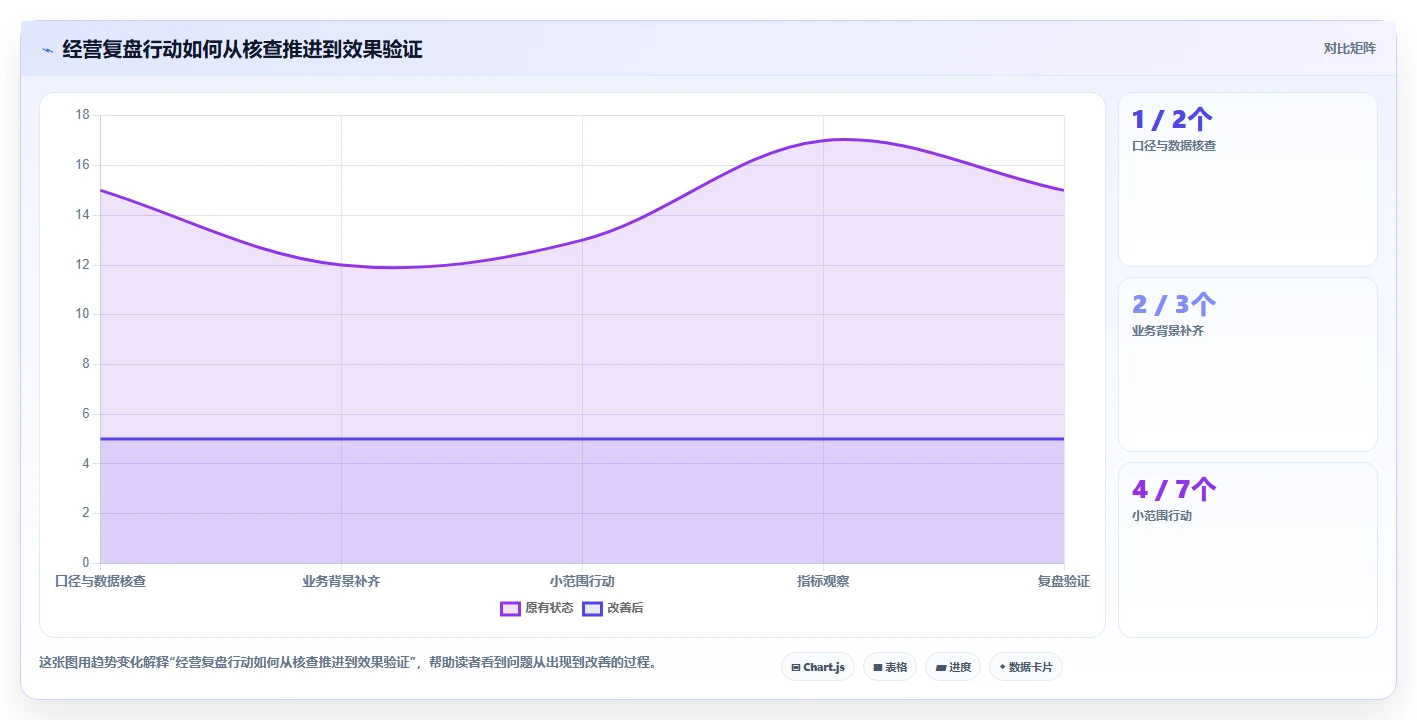
Task: Click the Chart.js tag
Action: coord(818,667)
